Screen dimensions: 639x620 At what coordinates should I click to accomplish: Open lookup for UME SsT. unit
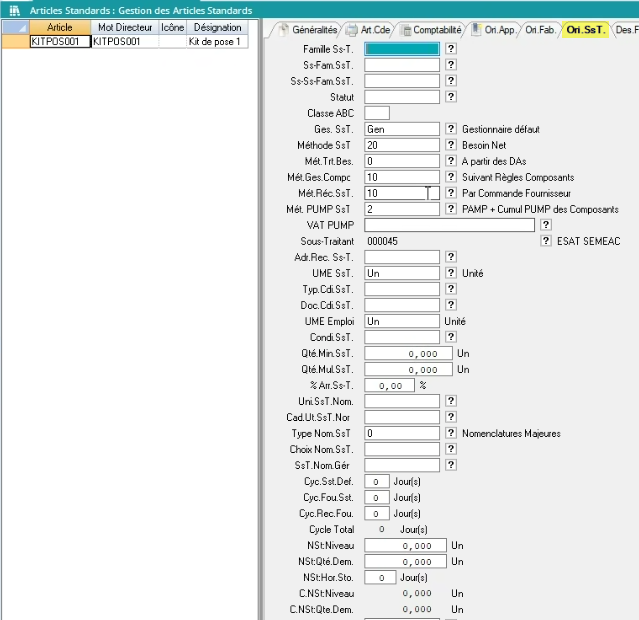[x=450, y=273]
